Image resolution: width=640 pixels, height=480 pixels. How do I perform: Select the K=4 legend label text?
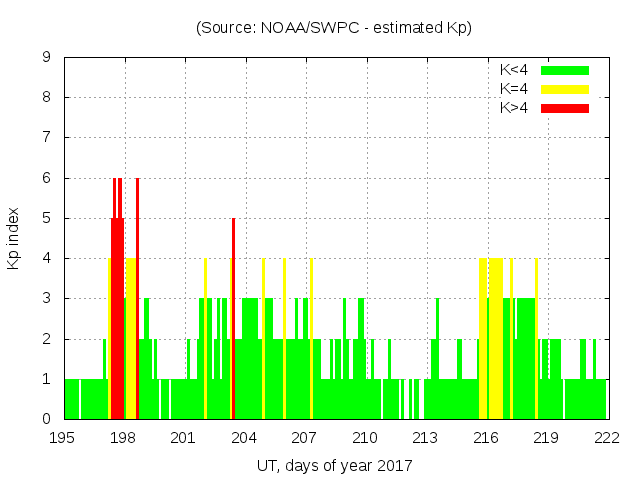(x=514, y=89)
